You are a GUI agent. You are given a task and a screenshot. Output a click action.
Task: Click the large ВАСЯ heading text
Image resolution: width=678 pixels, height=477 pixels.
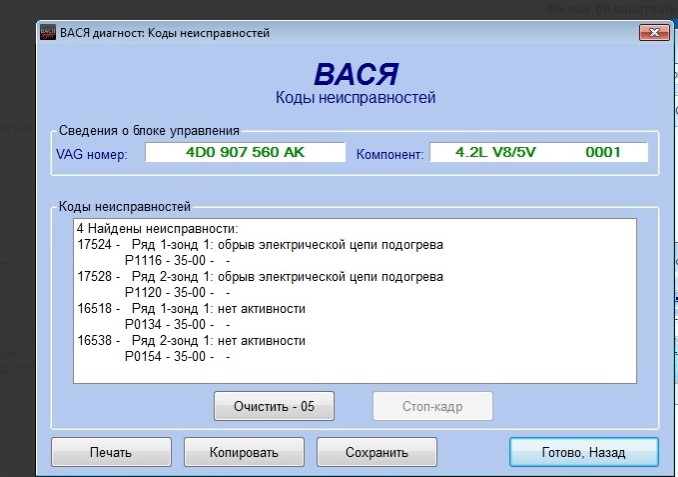(x=355, y=75)
